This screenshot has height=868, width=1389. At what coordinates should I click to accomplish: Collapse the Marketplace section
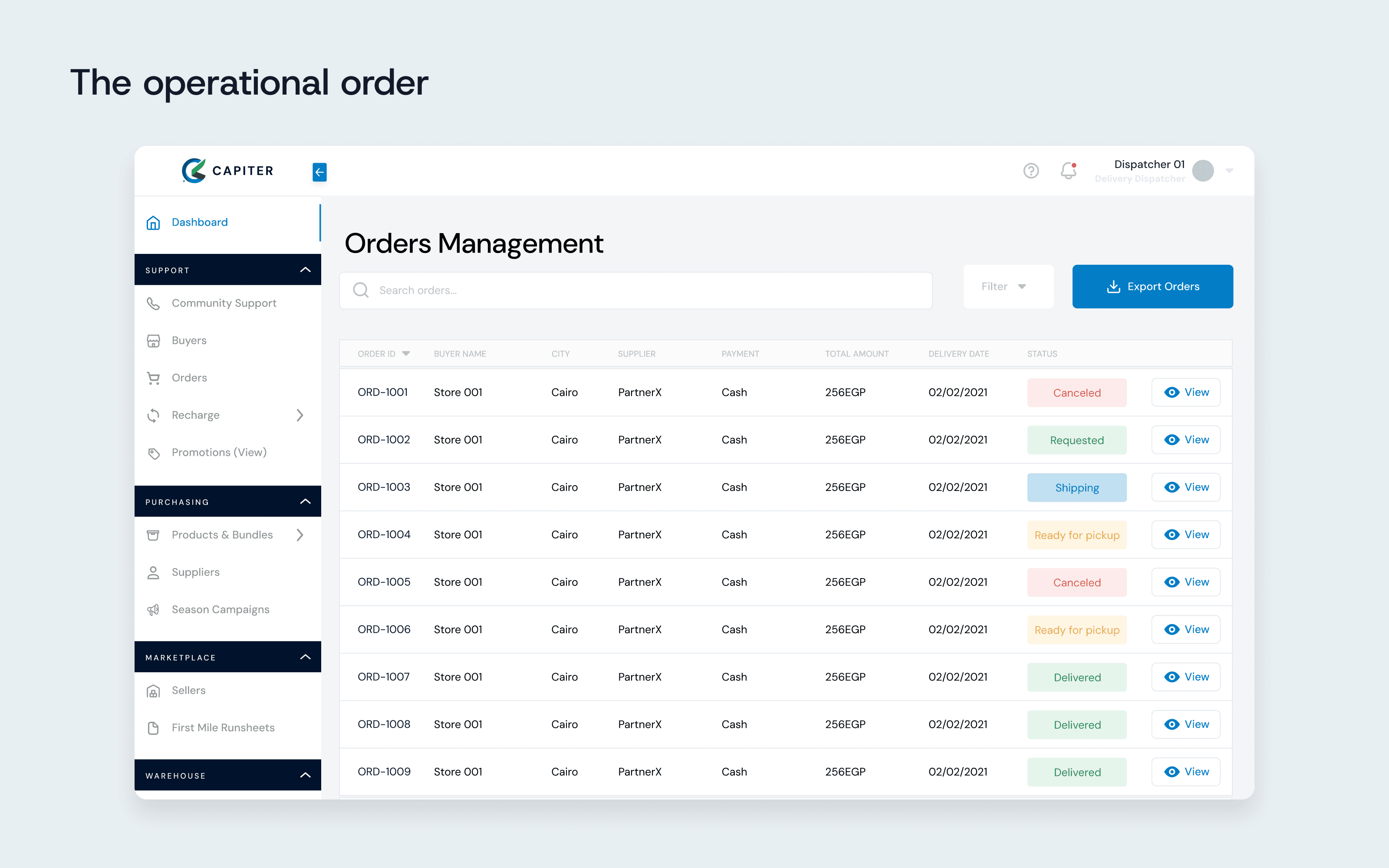click(x=305, y=658)
